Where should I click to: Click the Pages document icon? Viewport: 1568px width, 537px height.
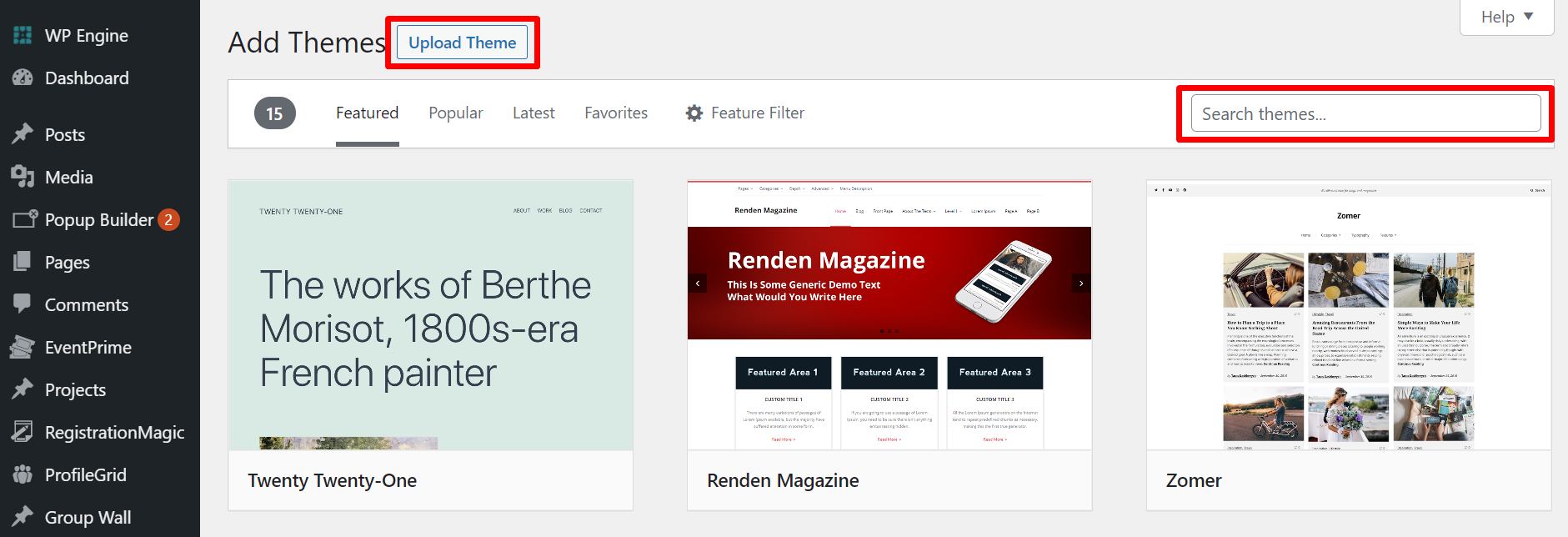click(23, 262)
